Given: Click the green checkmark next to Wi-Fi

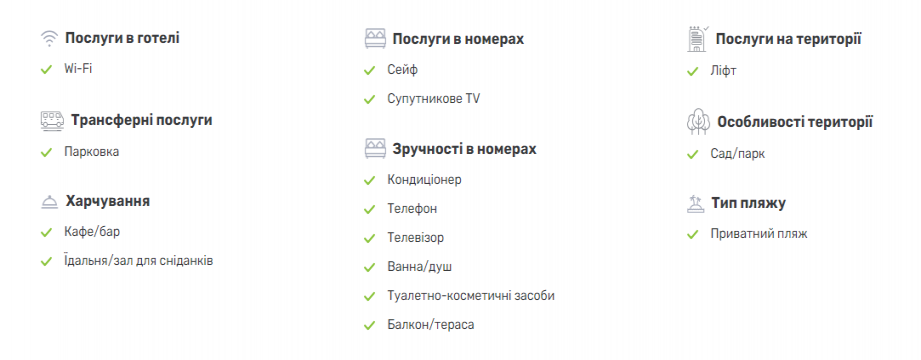Looking at the screenshot, I should 46,69.
